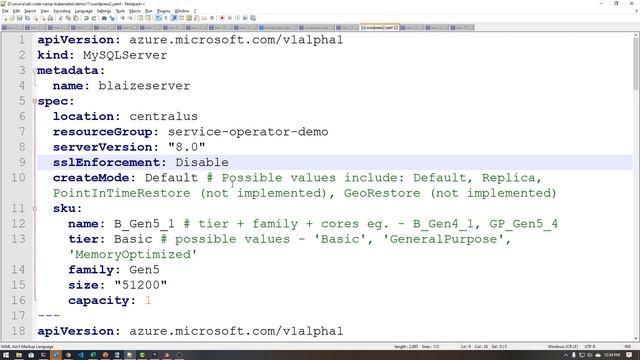Viewport: 640px width, 360px height.
Task: Click the Zoom Out toolbar icon
Action: coord(131,18)
